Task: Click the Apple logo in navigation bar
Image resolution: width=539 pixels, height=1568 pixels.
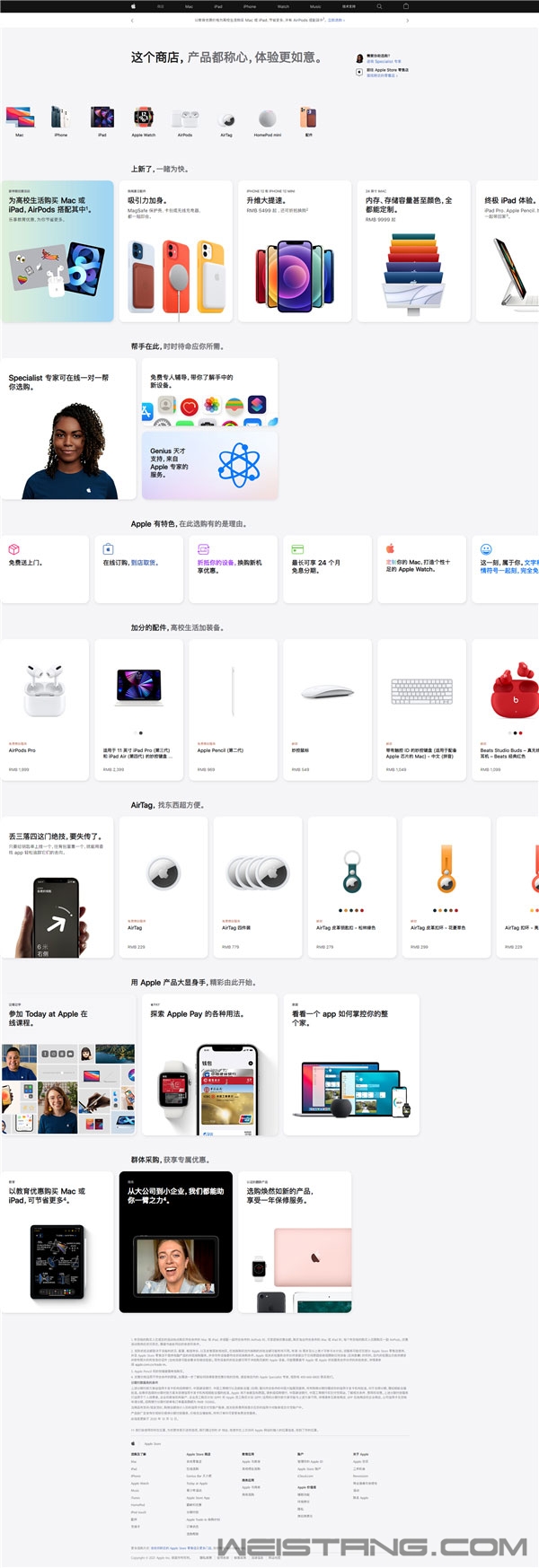Action: pyautogui.click(x=133, y=6)
